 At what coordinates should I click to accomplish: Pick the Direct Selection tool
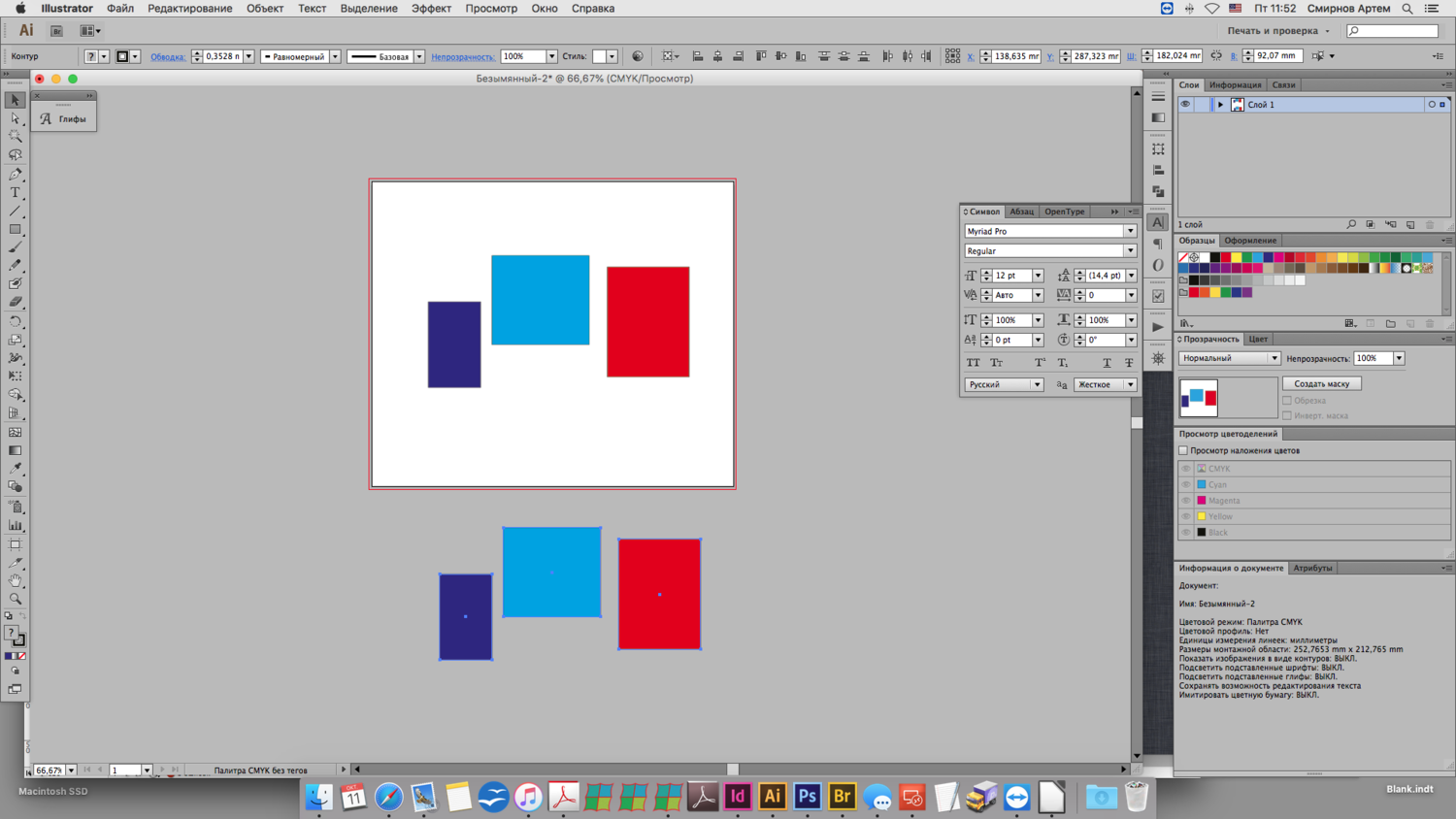[x=16, y=118]
